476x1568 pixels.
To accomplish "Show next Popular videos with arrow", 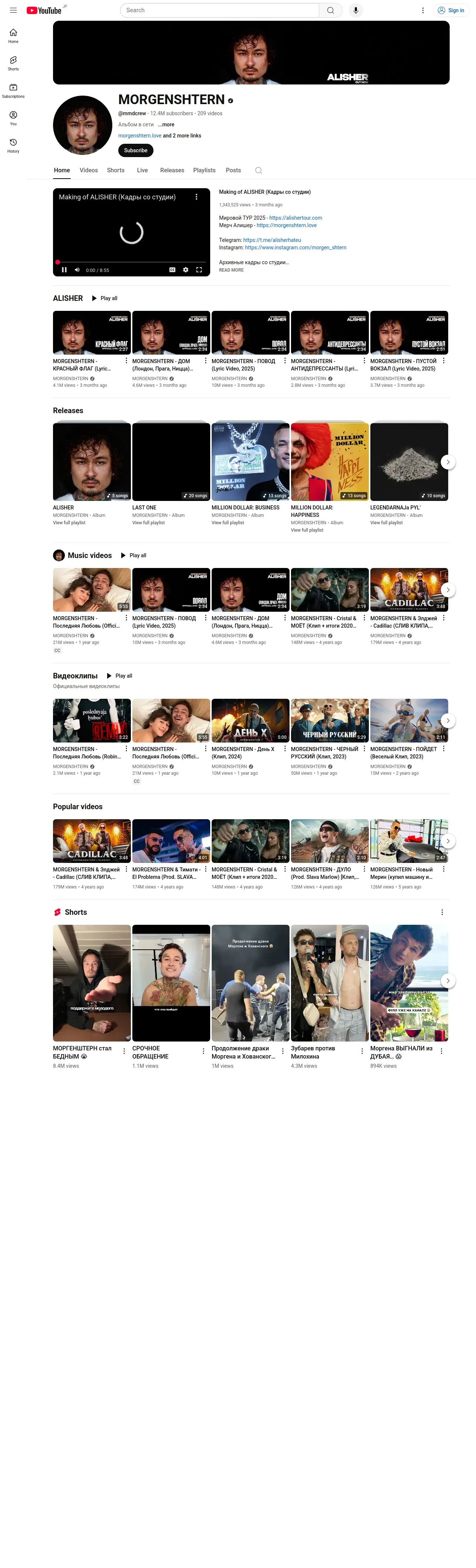I will click(448, 841).
